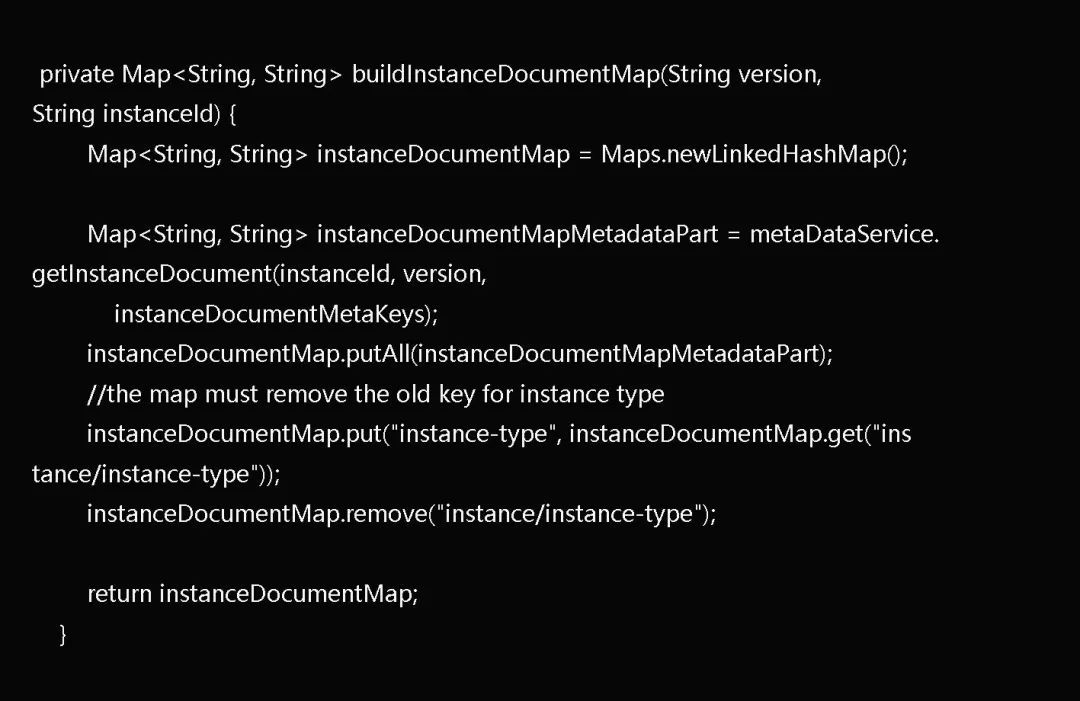Click the instanceDocumentMapMetadataPart variable declaration
Image resolution: width=1080 pixels, height=701 pixels.
click(x=517, y=234)
